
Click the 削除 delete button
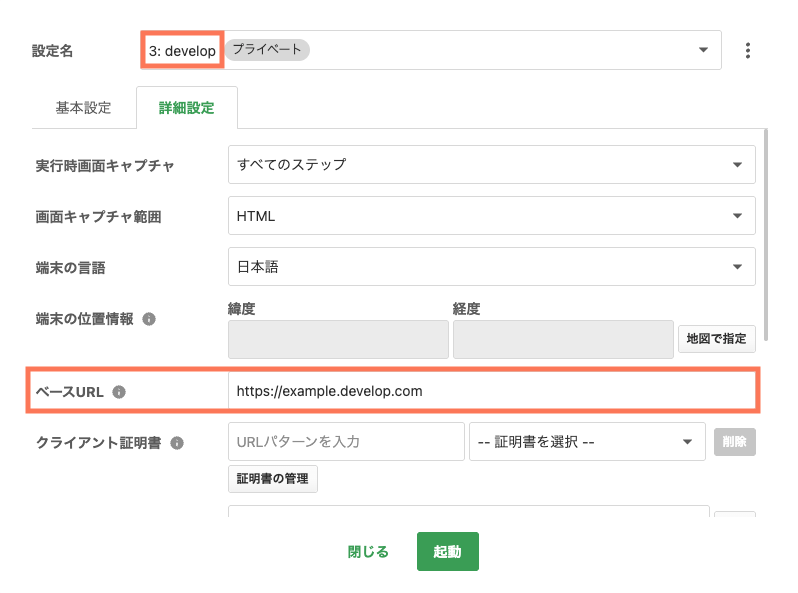734,442
